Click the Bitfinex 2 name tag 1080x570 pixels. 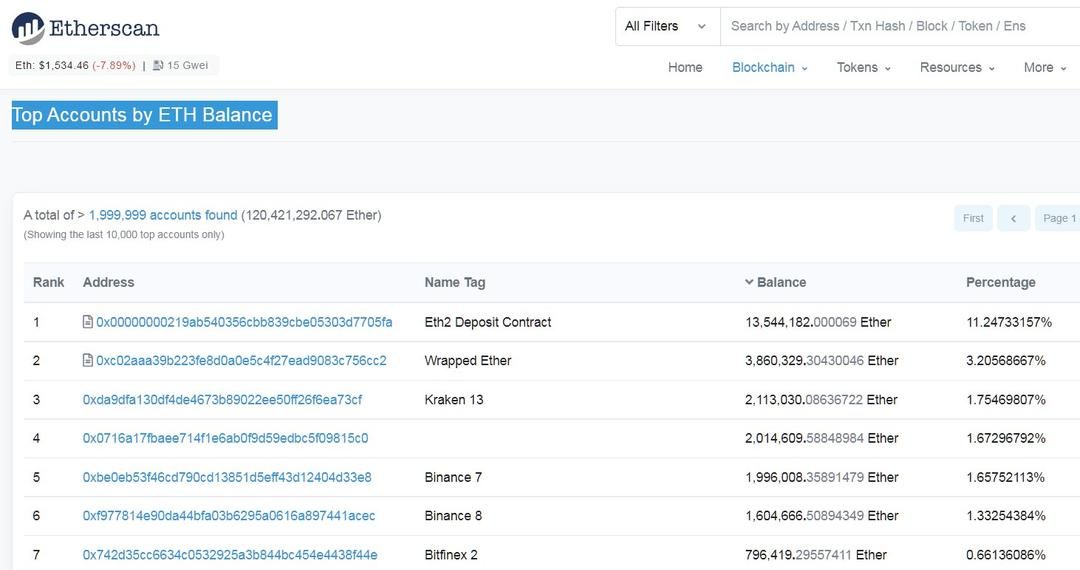451,555
